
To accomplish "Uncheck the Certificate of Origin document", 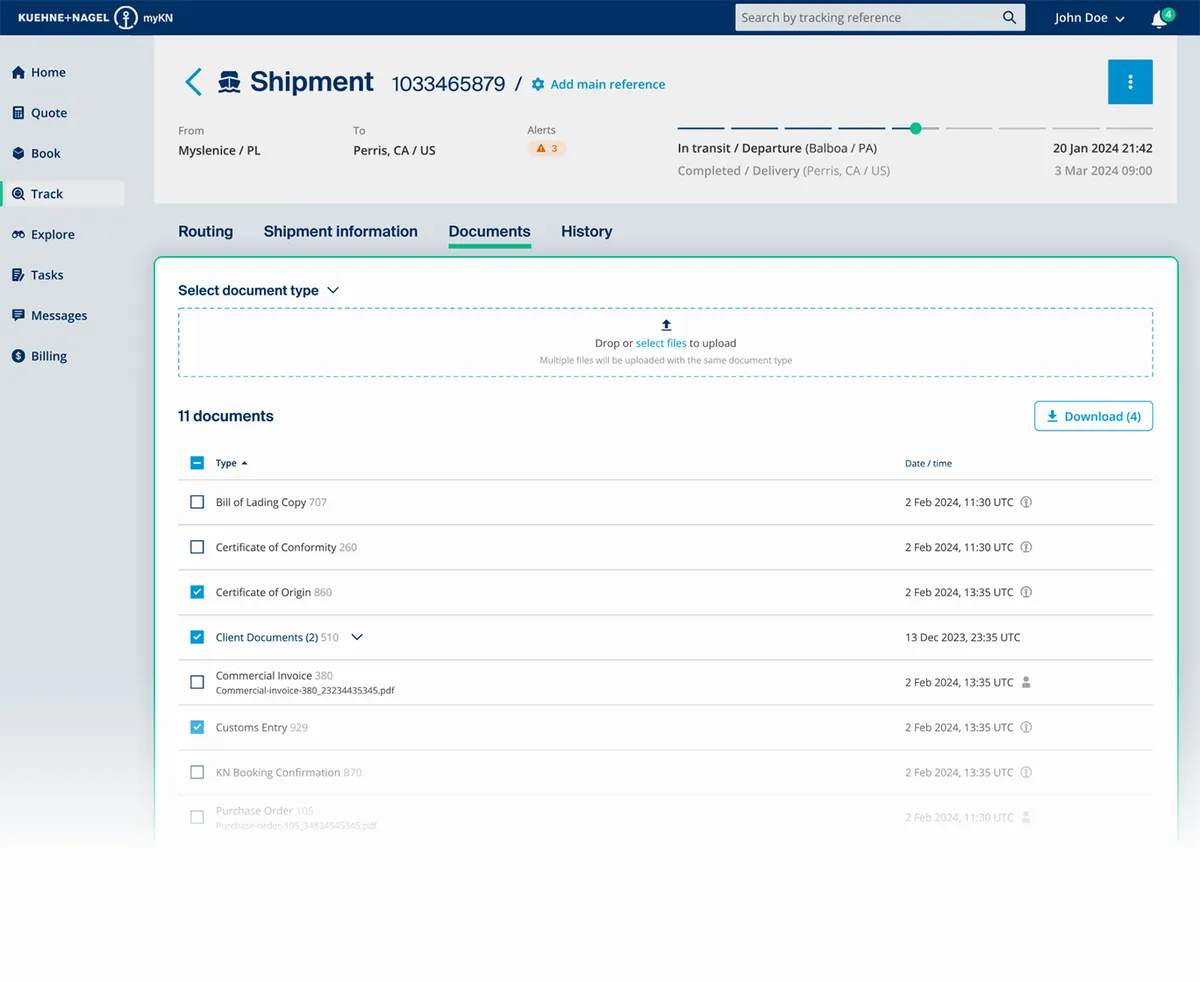I will (197, 592).
